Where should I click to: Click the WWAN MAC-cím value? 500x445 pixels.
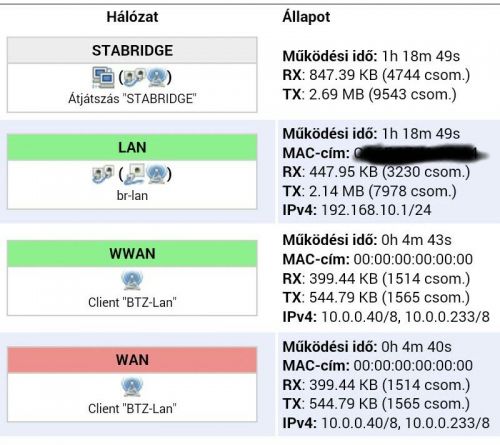tap(413, 259)
